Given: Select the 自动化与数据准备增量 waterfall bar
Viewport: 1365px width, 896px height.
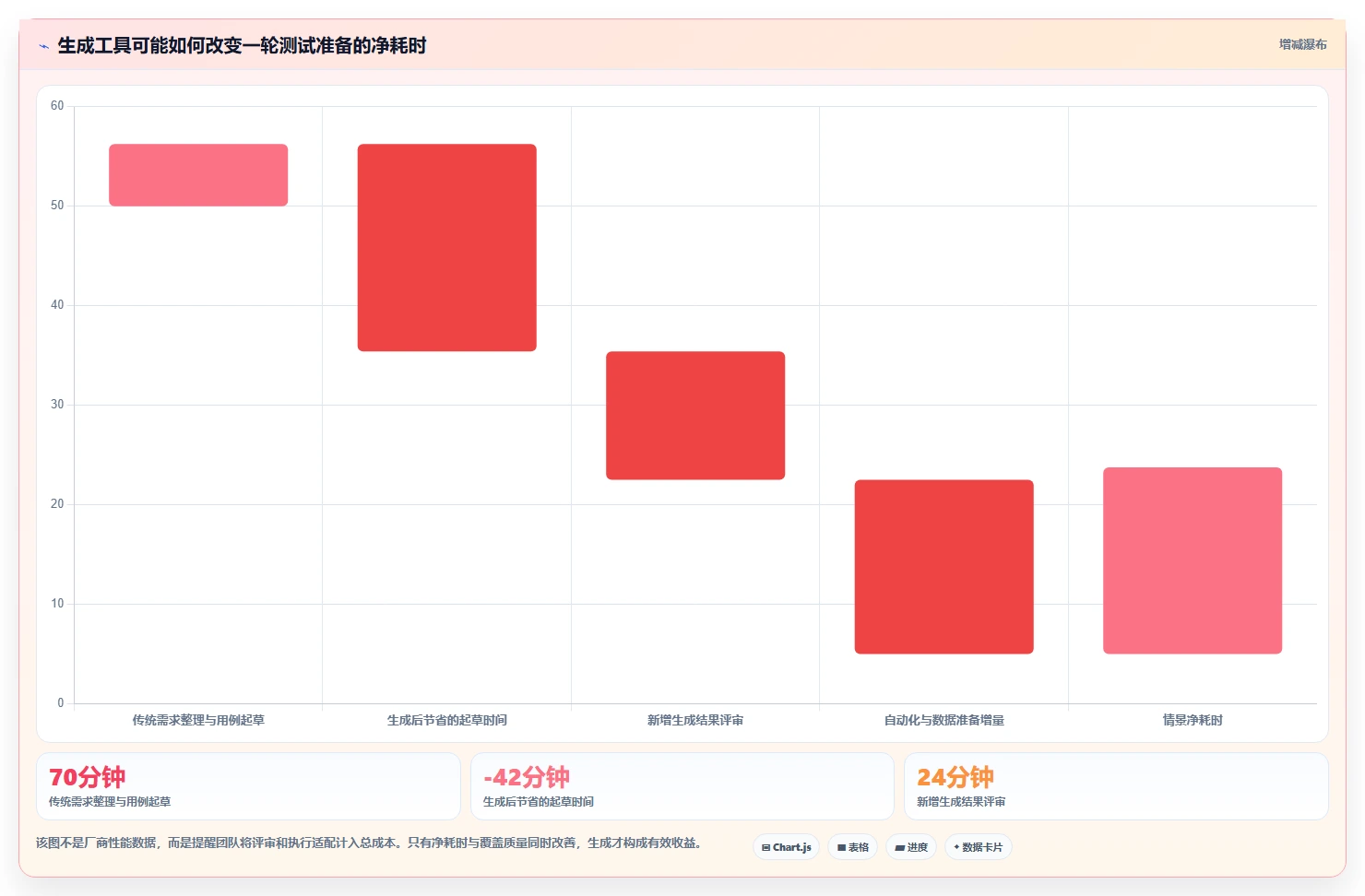Looking at the screenshot, I should 944,567.
